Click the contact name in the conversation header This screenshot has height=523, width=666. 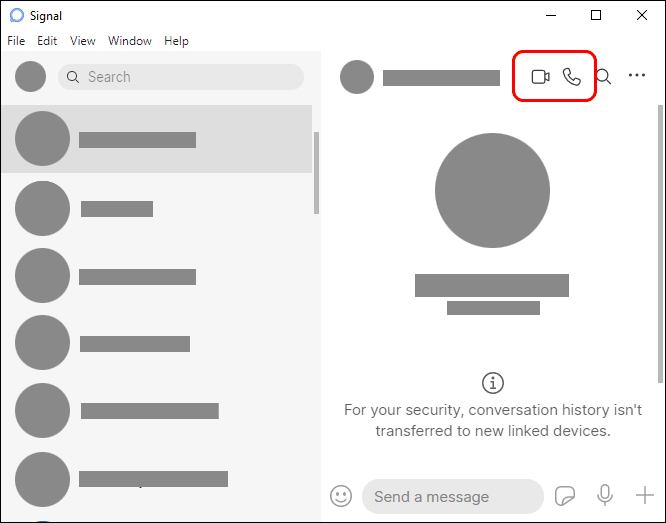coord(441,78)
